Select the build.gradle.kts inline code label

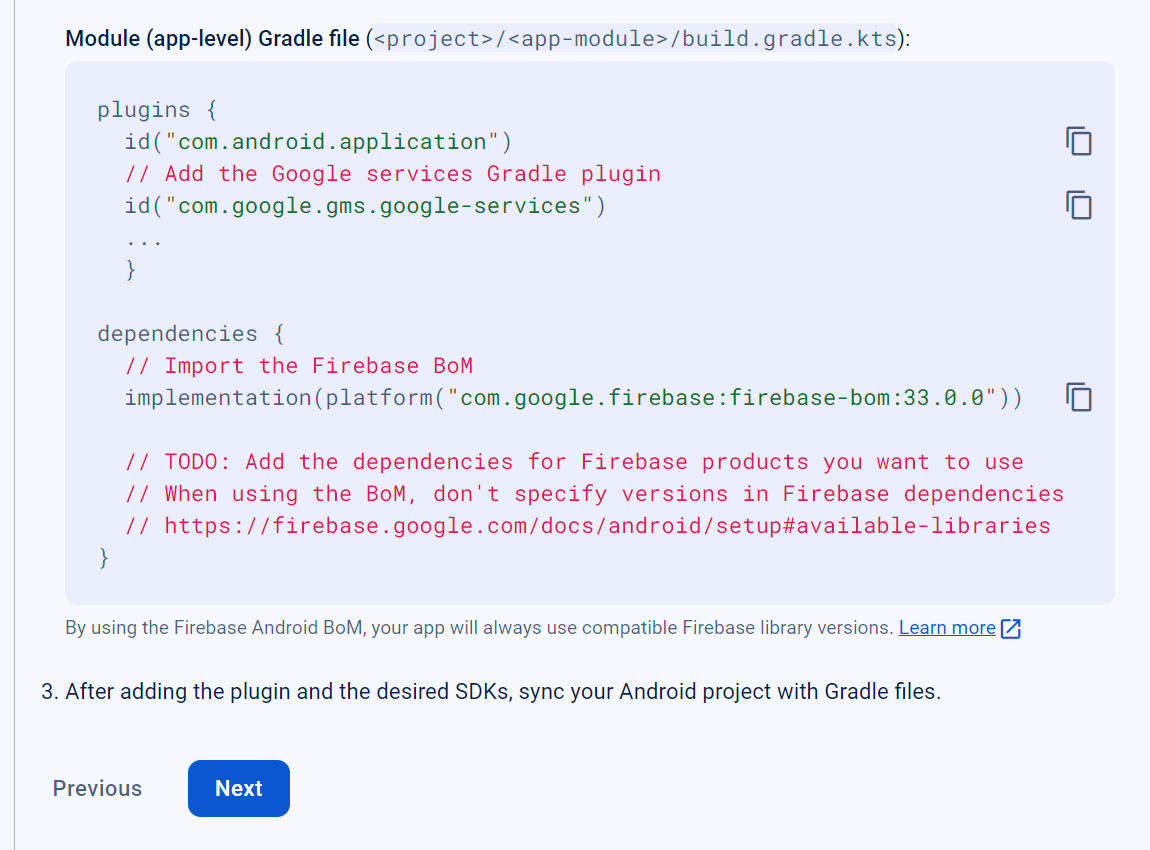coord(634,38)
